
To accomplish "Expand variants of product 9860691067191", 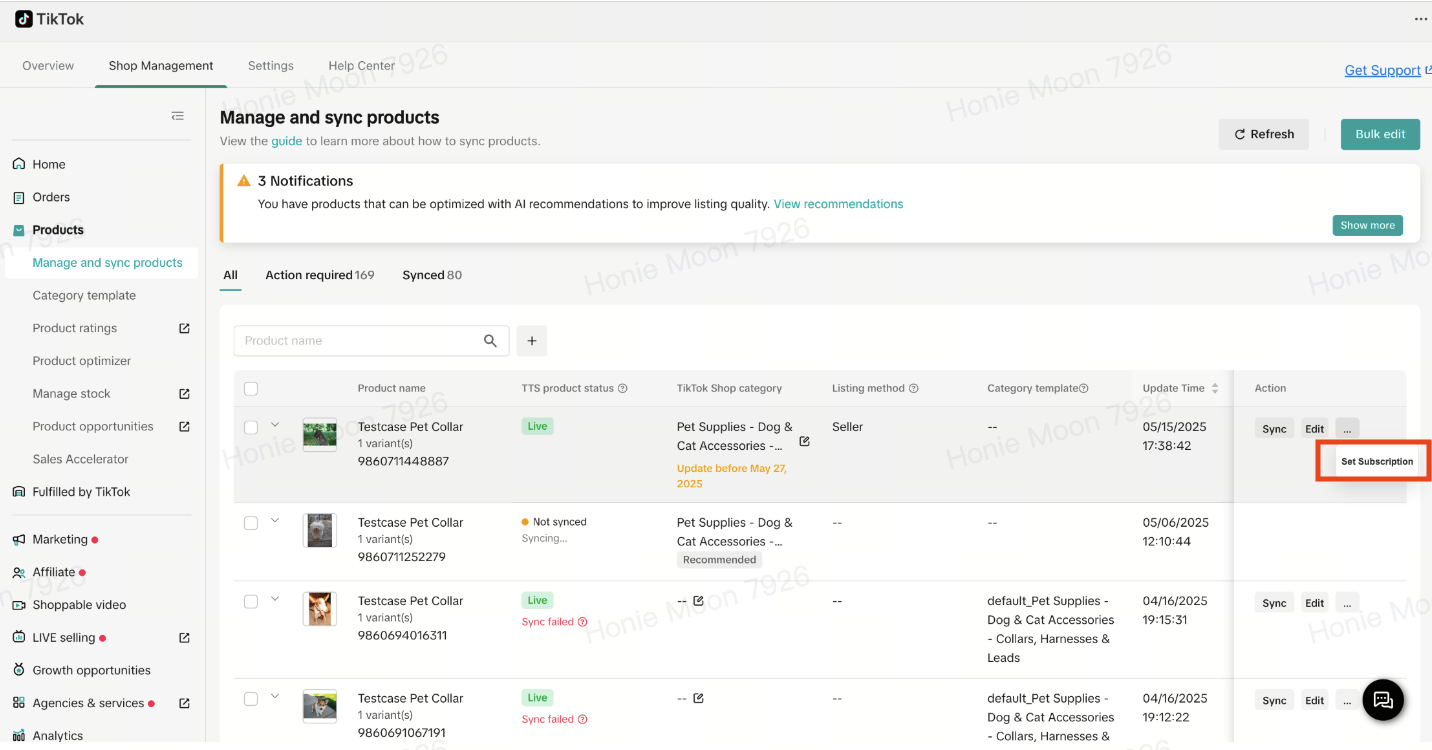I will point(275,696).
